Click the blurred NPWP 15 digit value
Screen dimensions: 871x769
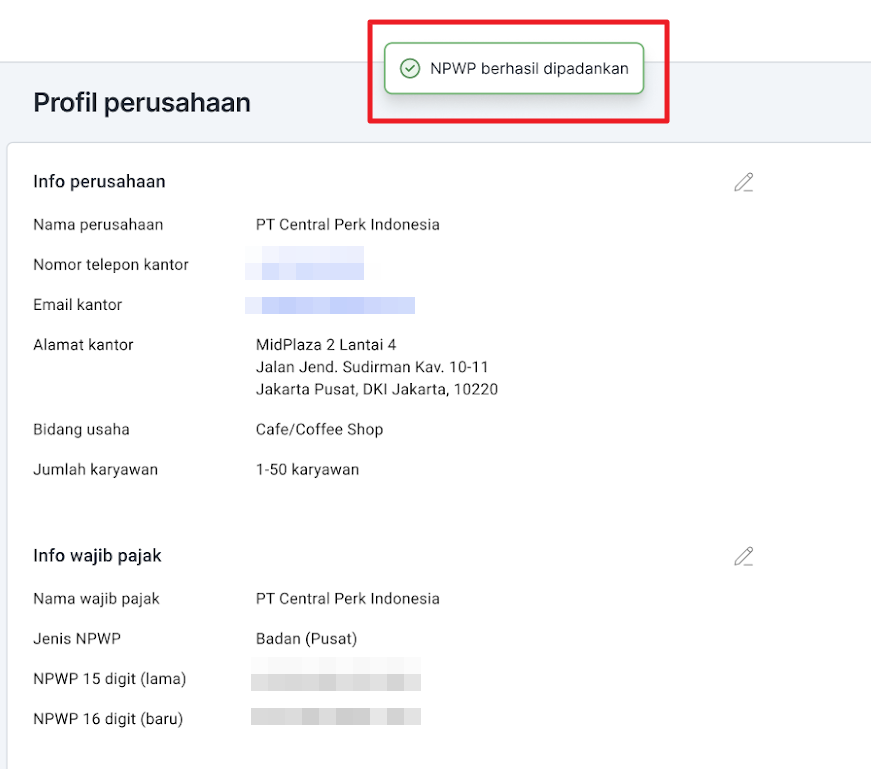click(x=336, y=674)
